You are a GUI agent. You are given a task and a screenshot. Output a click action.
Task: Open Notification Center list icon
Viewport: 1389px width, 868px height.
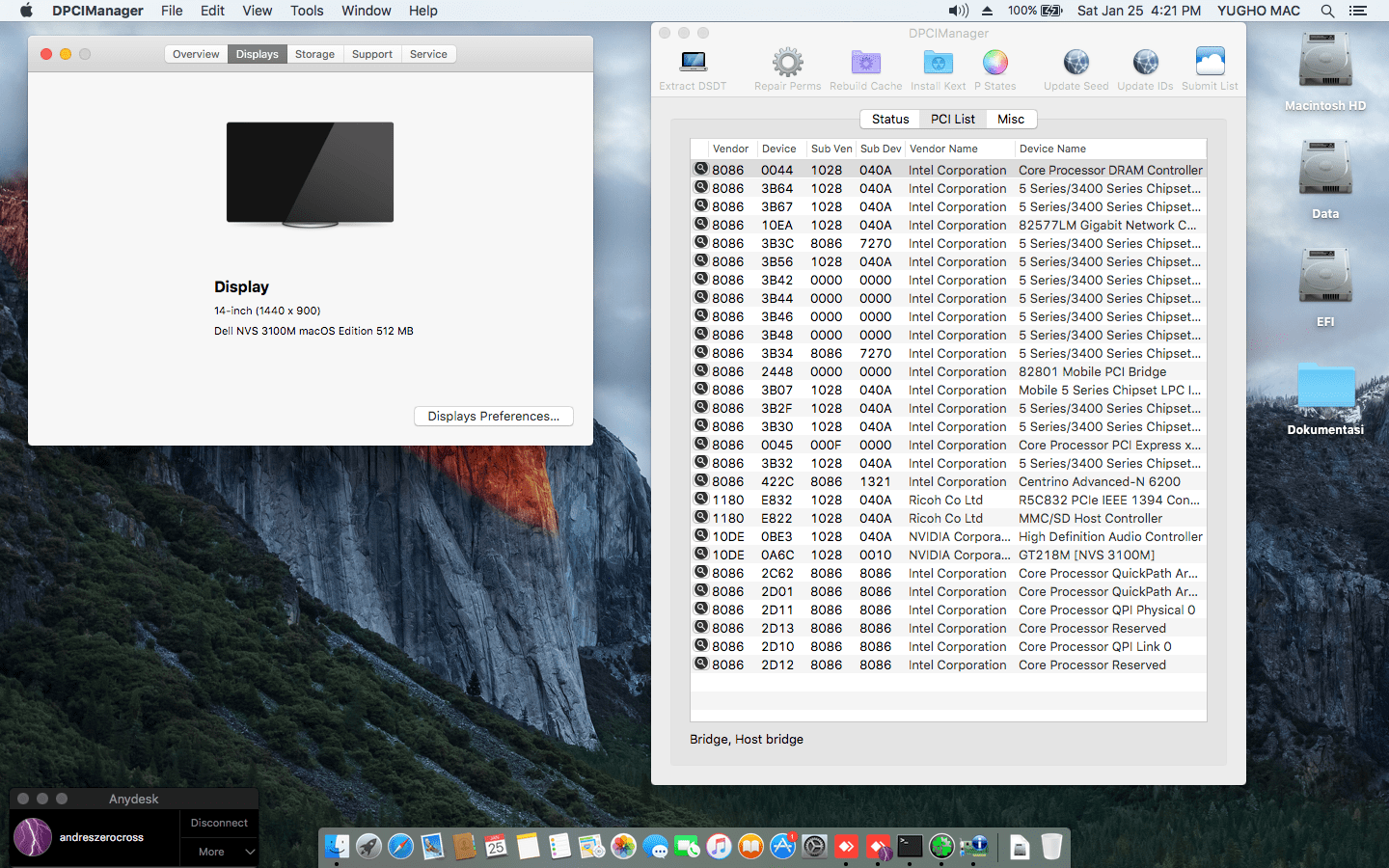[x=1358, y=11]
